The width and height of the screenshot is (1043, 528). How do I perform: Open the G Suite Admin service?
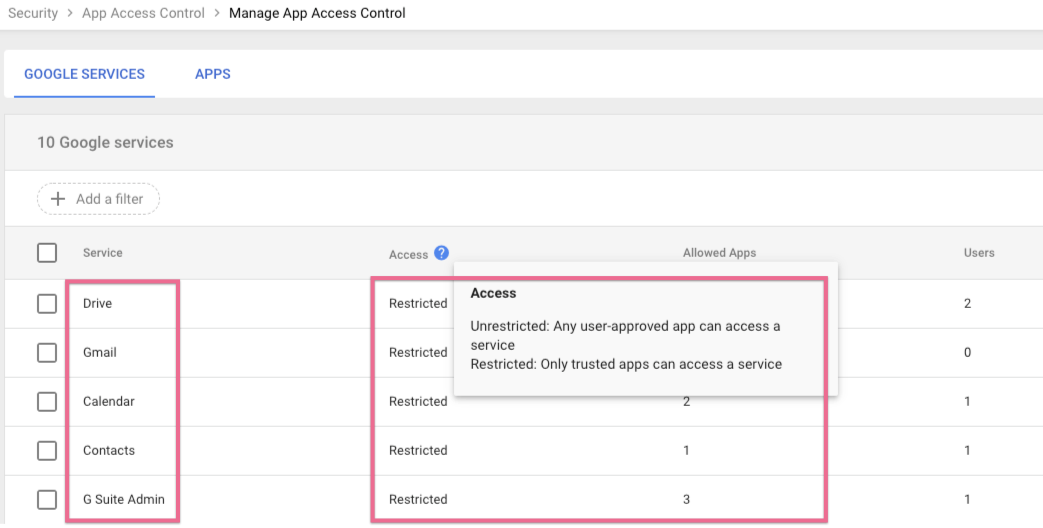pos(123,499)
